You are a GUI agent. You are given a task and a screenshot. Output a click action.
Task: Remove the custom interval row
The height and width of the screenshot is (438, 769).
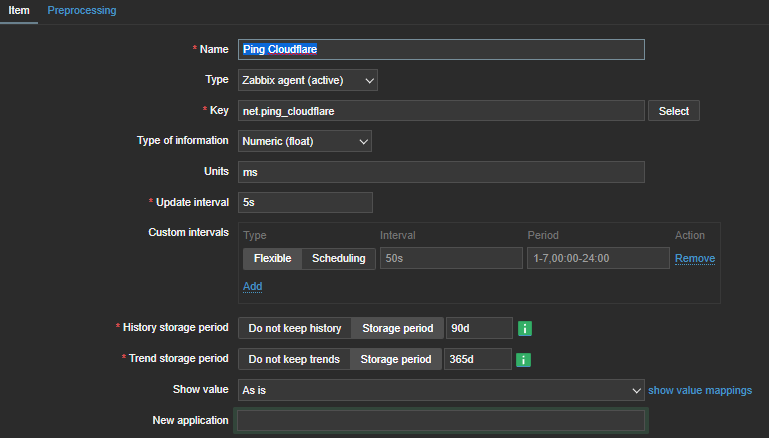pyautogui.click(x=694, y=258)
